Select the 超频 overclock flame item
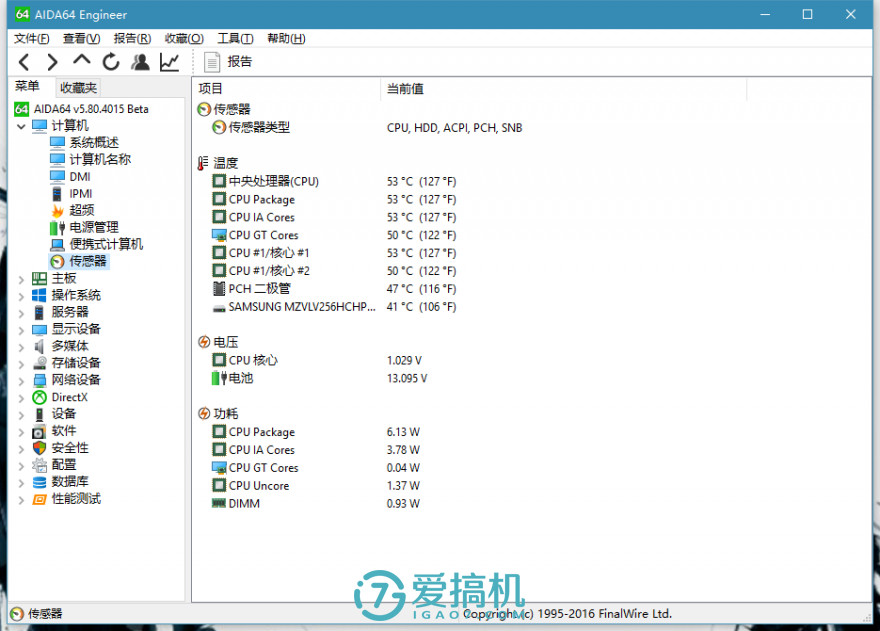880x631 pixels. coord(81,210)
